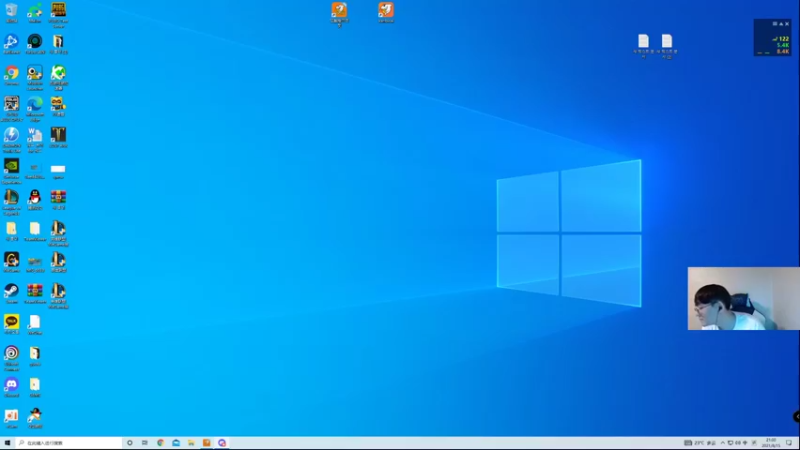Click the network speed monitor widget
Viewport: 800px width, 450px height.
tap(772, 38)
